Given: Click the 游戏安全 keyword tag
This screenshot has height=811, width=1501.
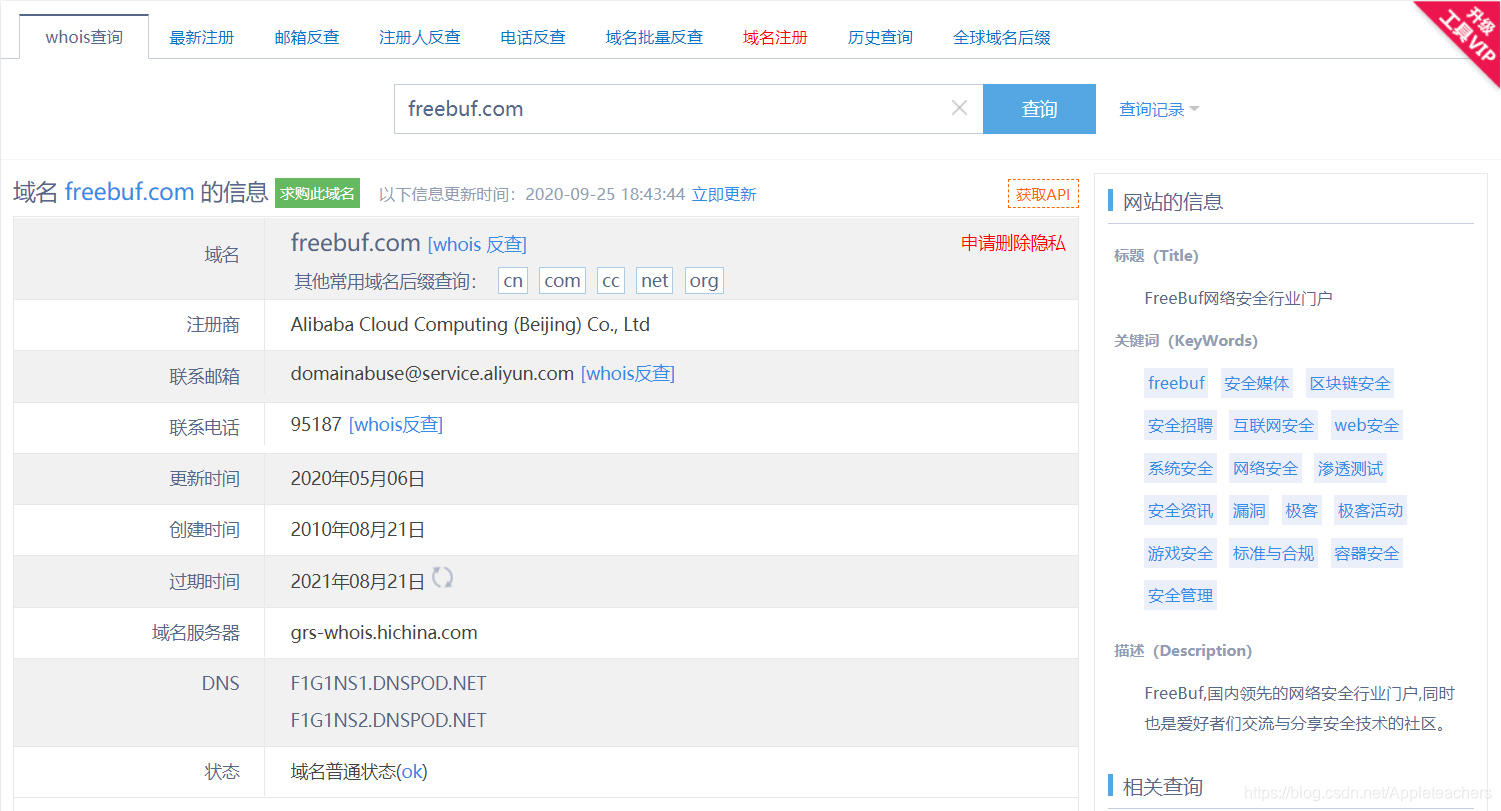Looking at the screenshot, I should coord(1180,553).
